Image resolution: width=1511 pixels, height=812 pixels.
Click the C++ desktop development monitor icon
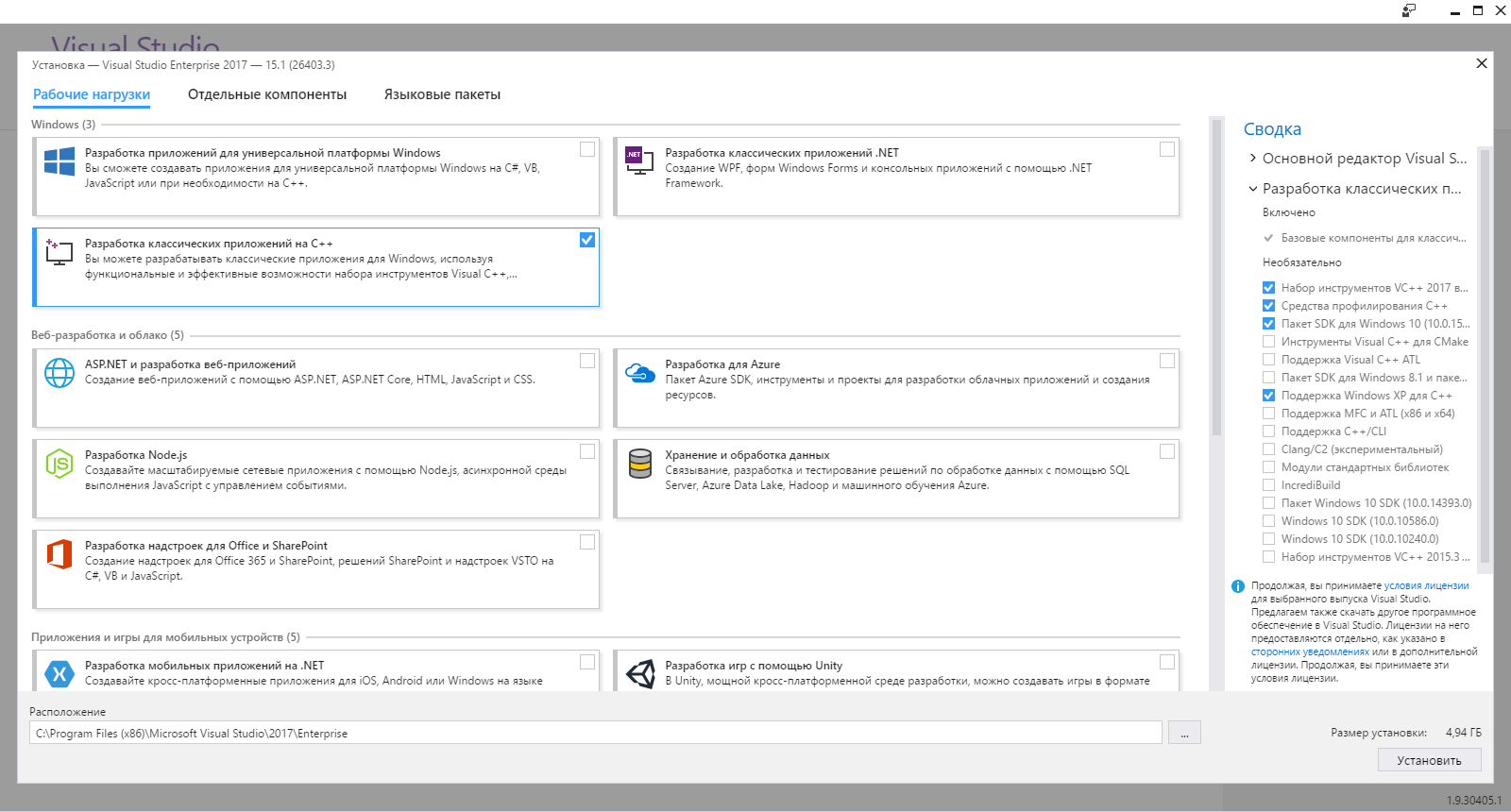(x=59, y=252)
